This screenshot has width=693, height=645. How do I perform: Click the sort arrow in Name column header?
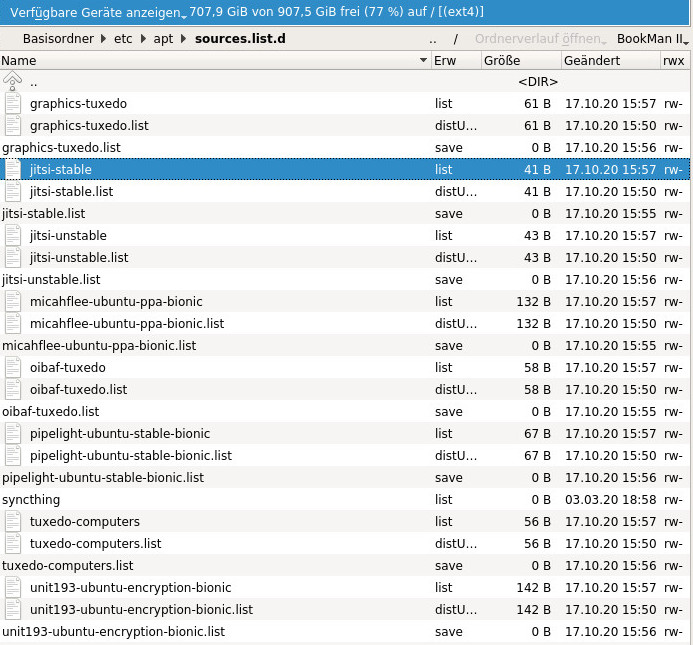pyautogui.click(x=423, y=60)
